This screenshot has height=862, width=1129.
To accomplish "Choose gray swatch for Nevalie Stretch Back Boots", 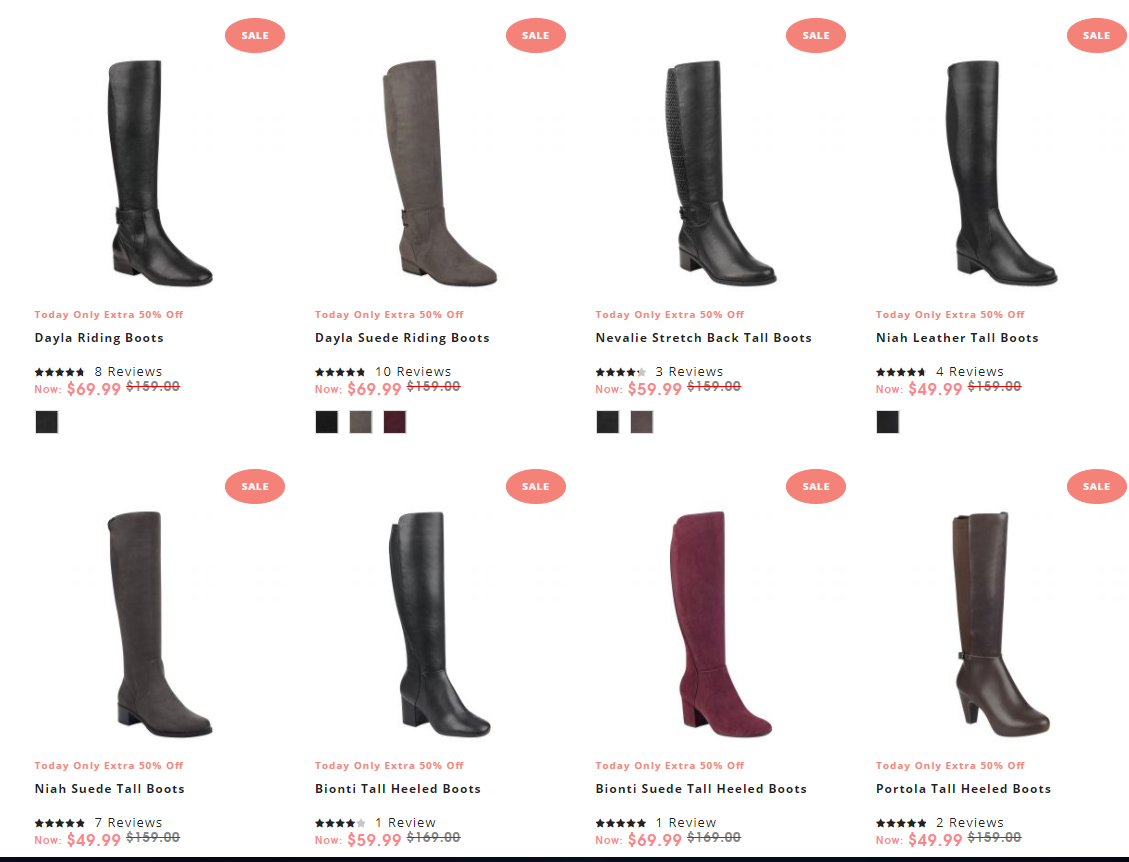I will point(642,422).
